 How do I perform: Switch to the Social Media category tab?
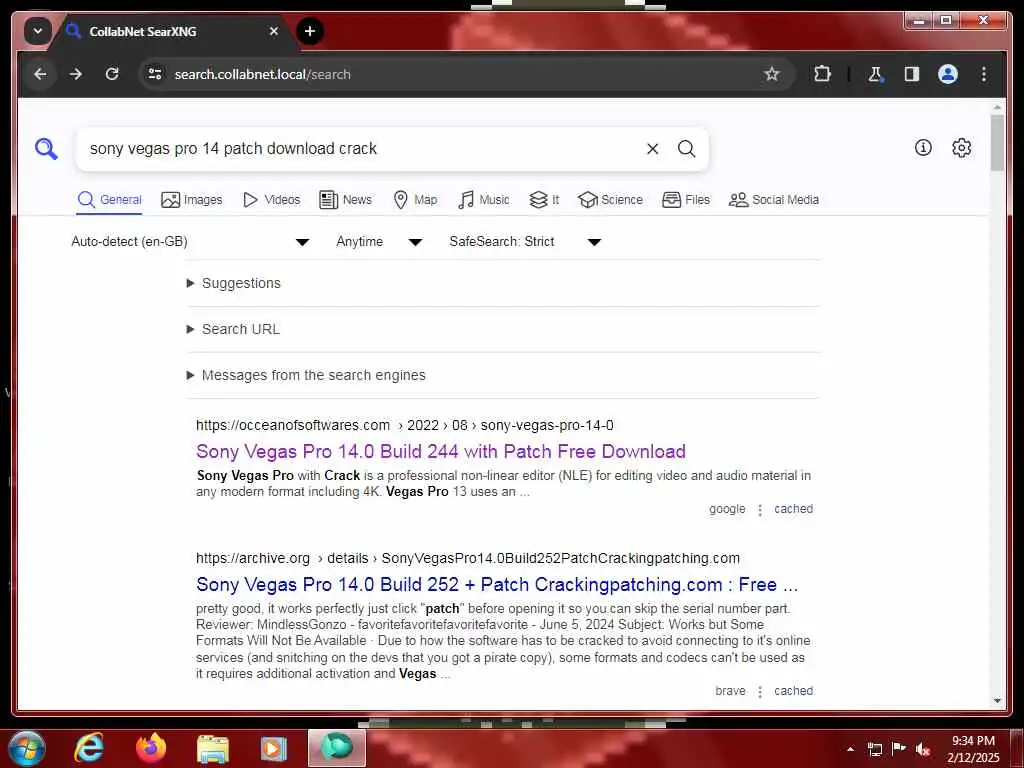tap(774, 200)
